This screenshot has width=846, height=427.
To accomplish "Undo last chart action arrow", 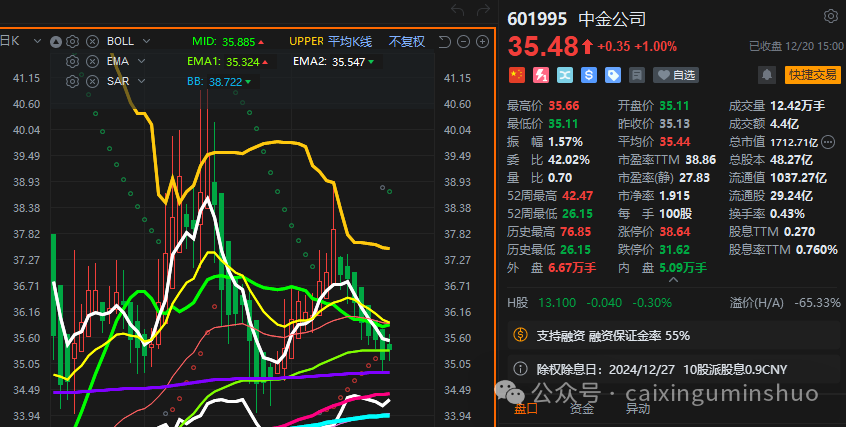I will [458, 10].
